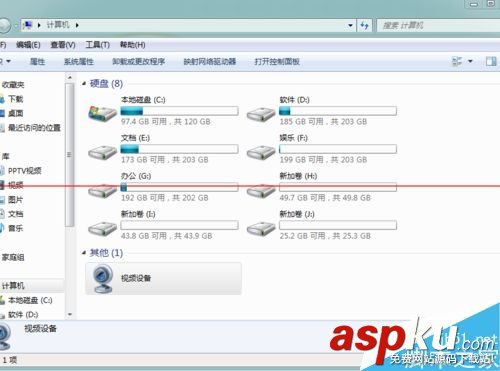The image size is (500, 371).
Task: Open the view options dropdown arrow
Action: coord(470,61)
